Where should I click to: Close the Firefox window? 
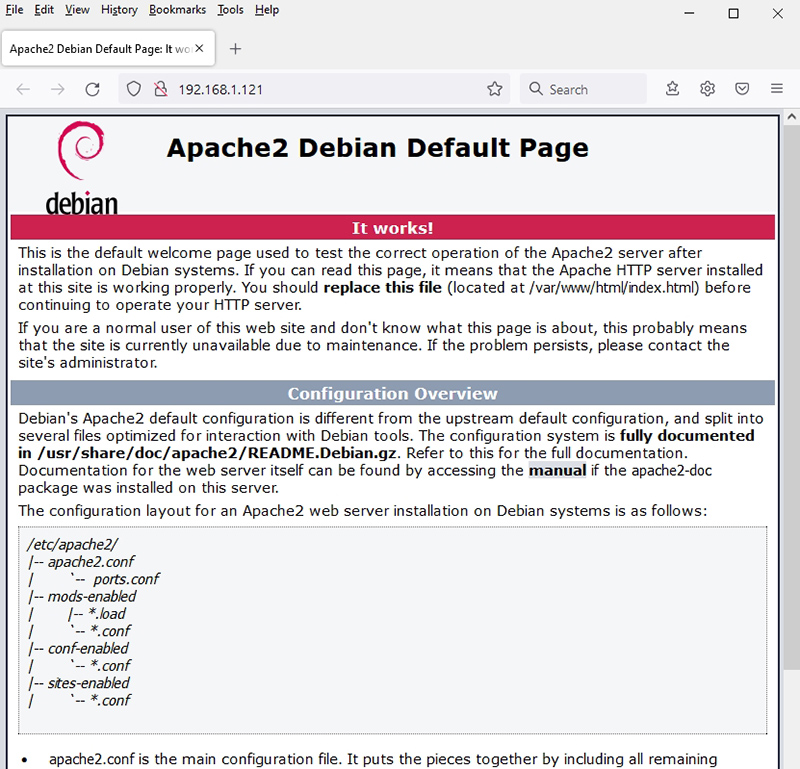point(778,13)
